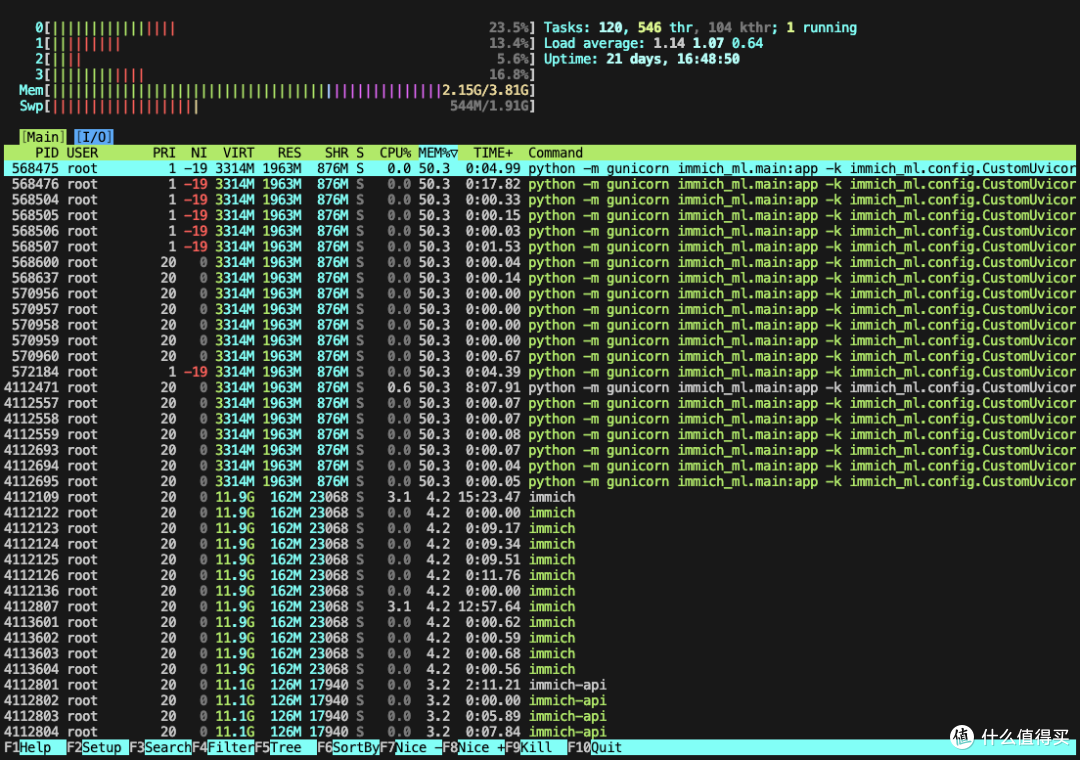
Task: Switch to the Main tab
Action: (43, 136)
